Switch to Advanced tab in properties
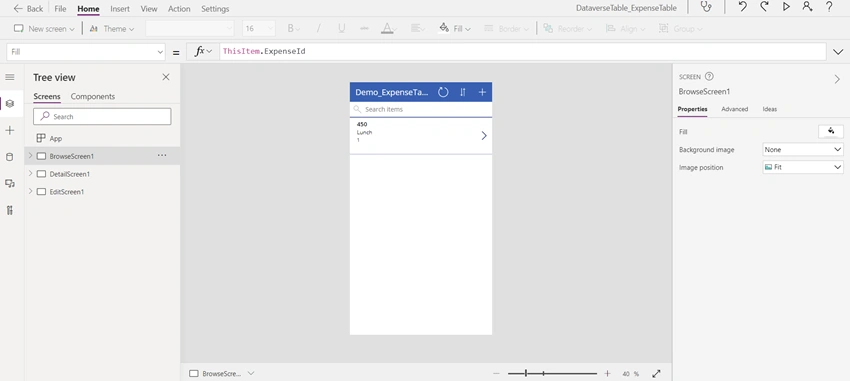 [x=735, y=109]
